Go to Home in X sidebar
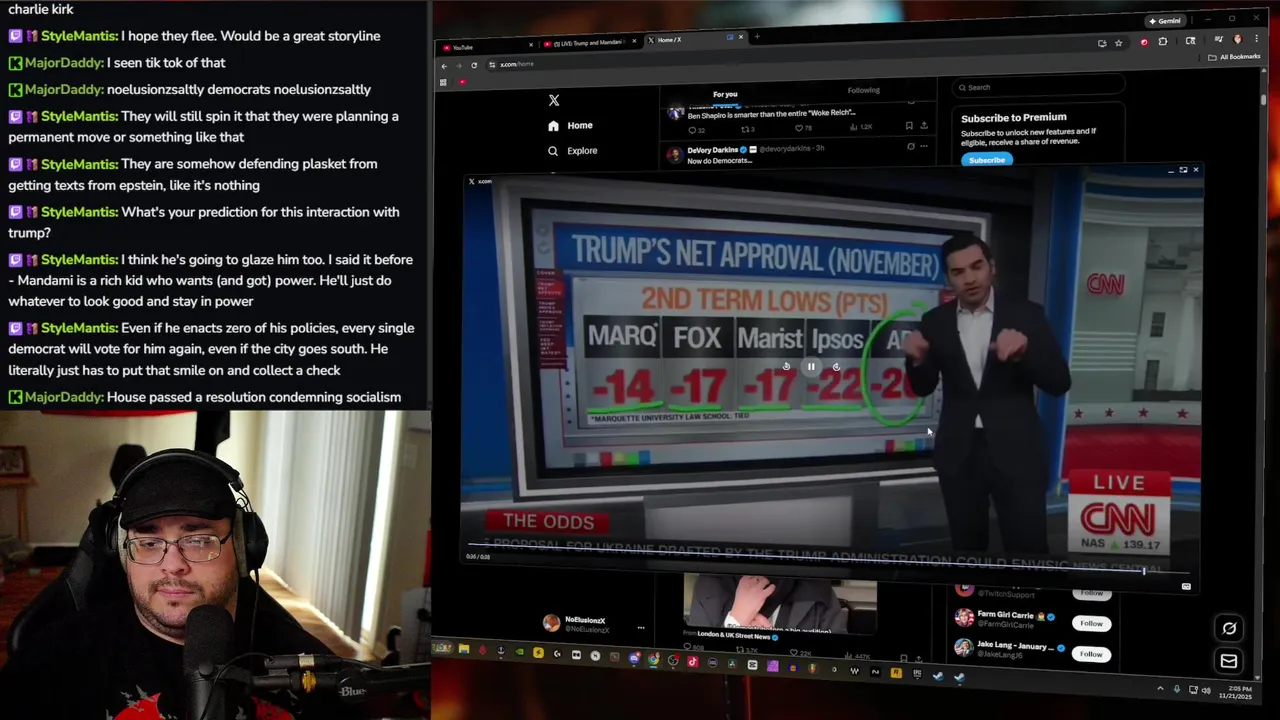This screenshot has width=1280, height=720. point(570,126)
